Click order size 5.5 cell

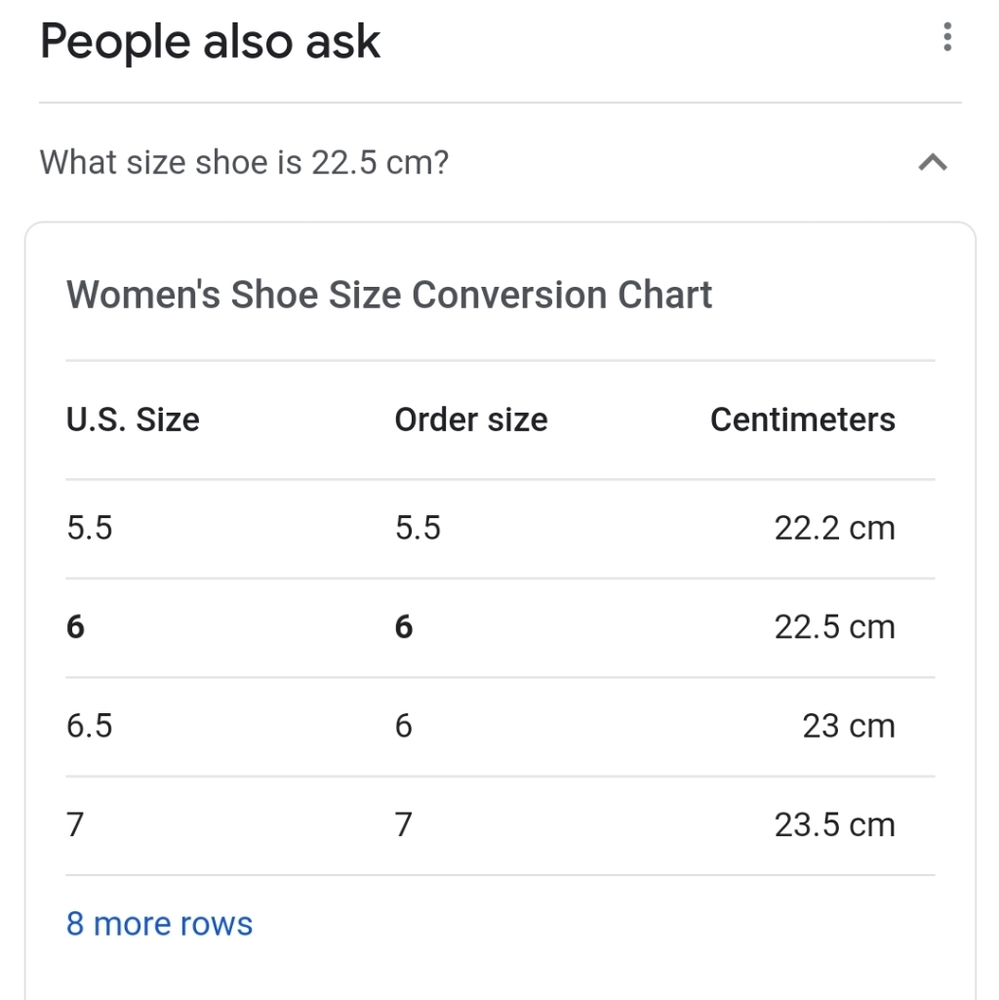pyautogui.click(x=418, y=528)
